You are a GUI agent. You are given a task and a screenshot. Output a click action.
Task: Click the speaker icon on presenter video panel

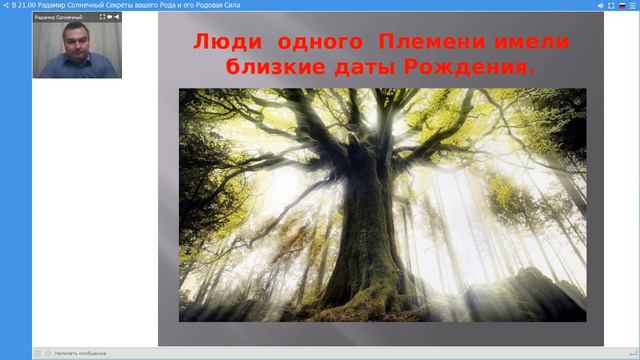click(x=117, y=17)
